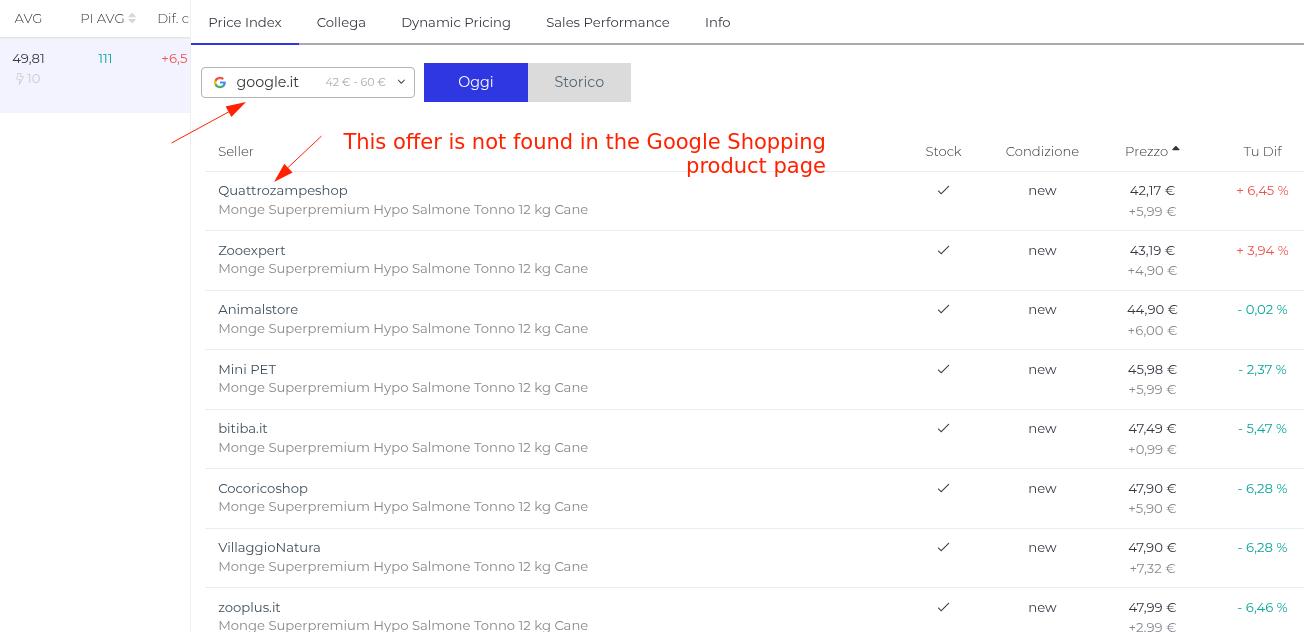
Task: Switch to the Sales Performance tab
Action: click(x=607, y=22)
